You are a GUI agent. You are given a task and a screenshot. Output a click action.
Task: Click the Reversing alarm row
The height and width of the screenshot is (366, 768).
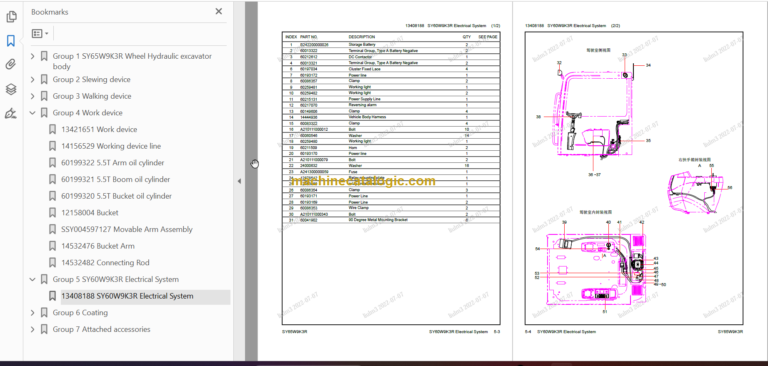point(391,105)
